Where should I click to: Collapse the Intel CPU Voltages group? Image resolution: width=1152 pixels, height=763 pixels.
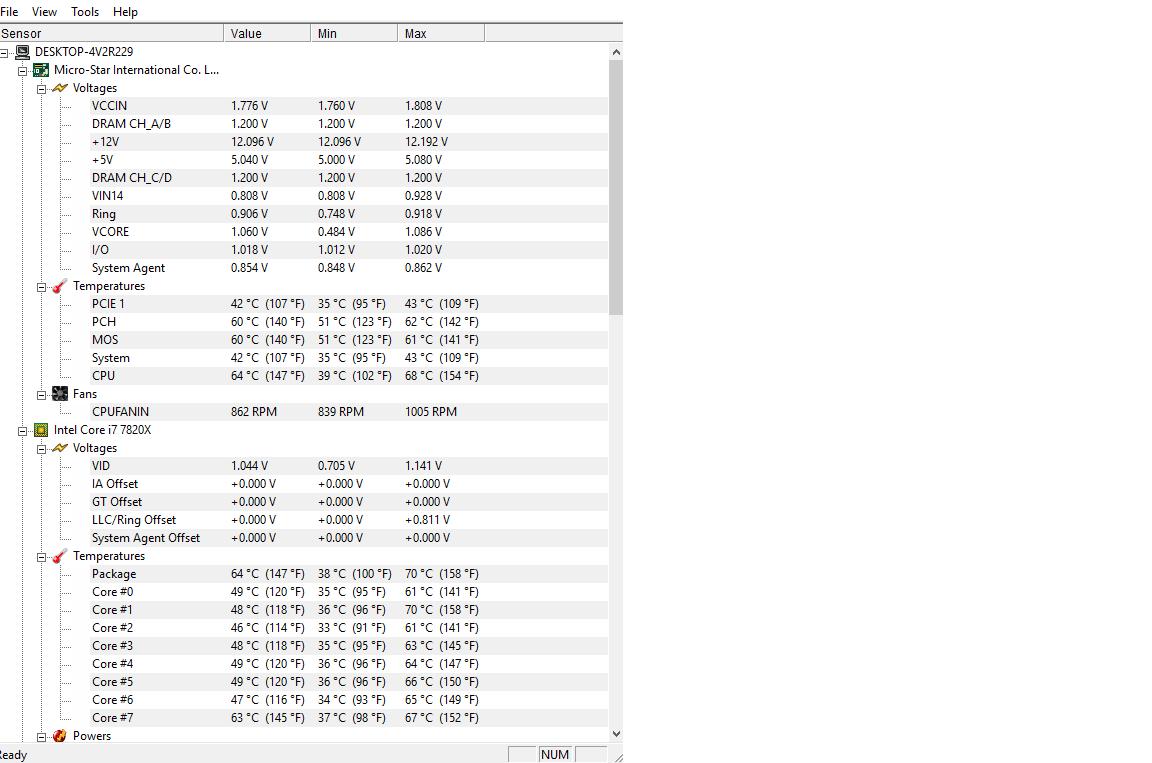tap(42, 449)
